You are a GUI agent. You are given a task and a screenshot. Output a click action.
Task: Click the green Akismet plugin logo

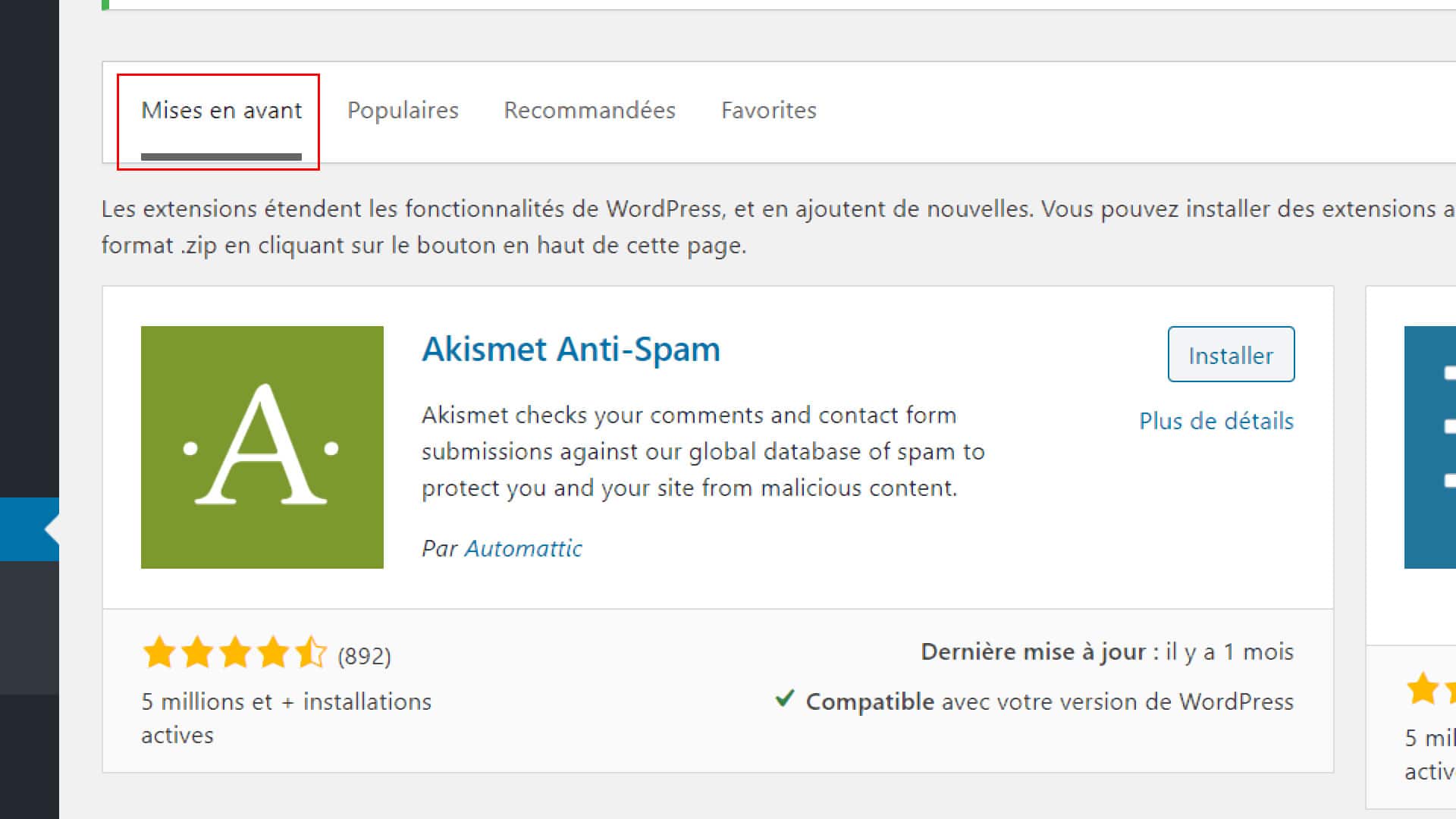coord(262,447)
